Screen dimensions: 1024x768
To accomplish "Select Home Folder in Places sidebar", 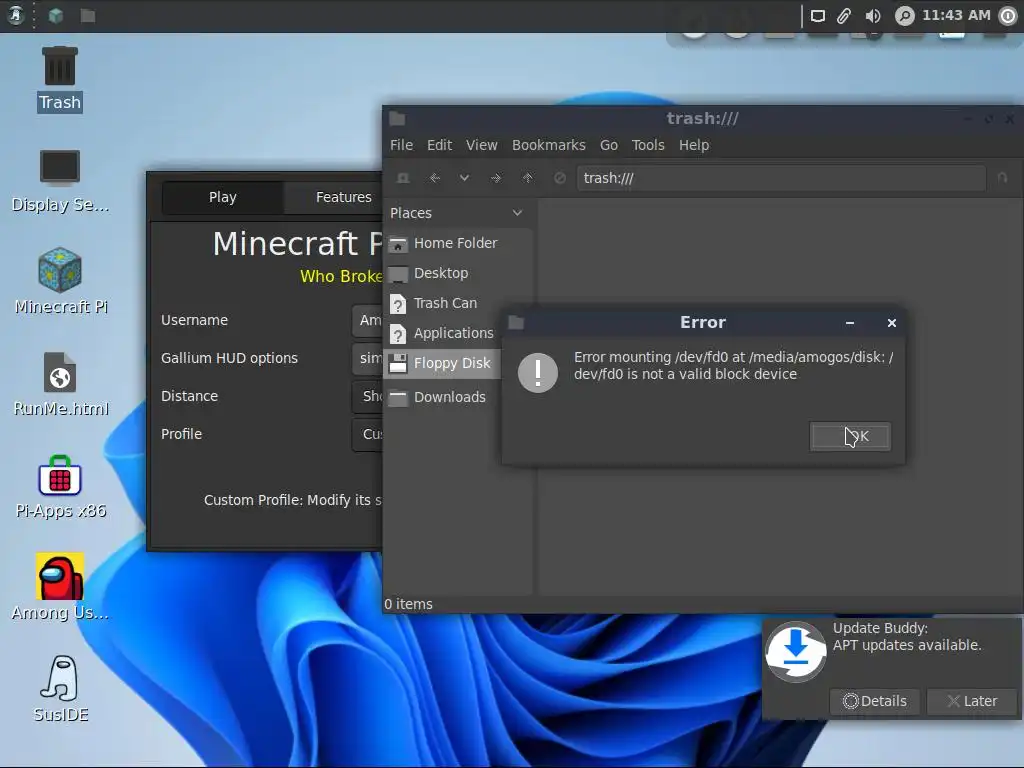I will (457, 244).
